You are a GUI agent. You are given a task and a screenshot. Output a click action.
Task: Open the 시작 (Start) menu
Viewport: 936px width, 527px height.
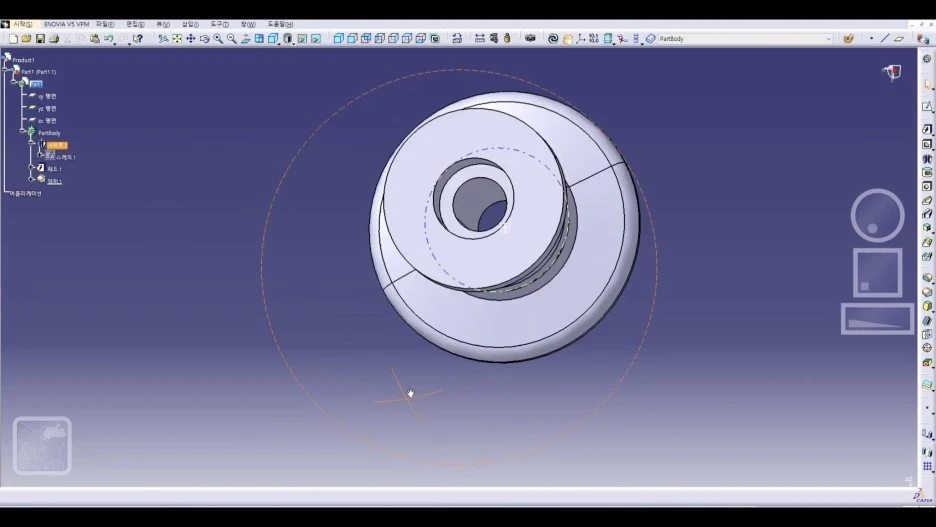(23, 24)
